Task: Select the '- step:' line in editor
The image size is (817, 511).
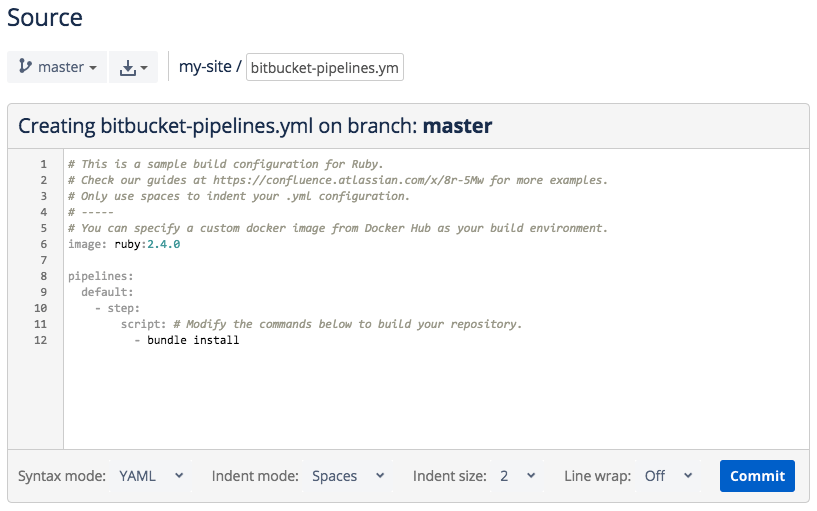Action: click(x=117, y=308)
